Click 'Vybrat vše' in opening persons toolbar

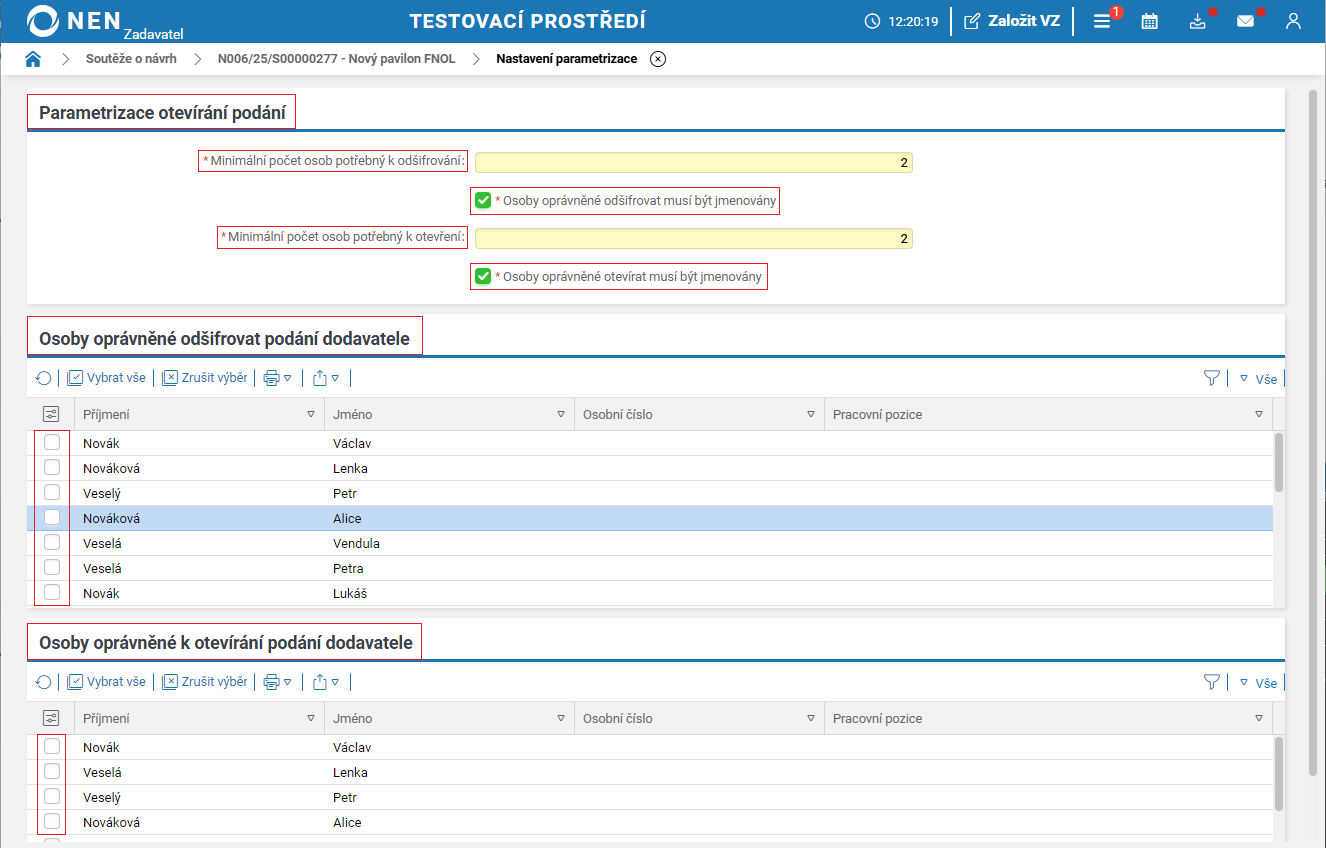click(107, 682)
